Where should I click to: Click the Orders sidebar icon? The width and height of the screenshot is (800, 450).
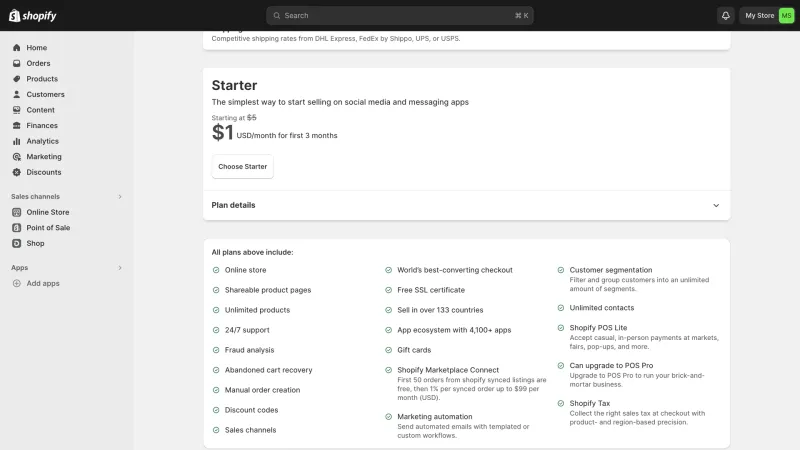(16, 63)
